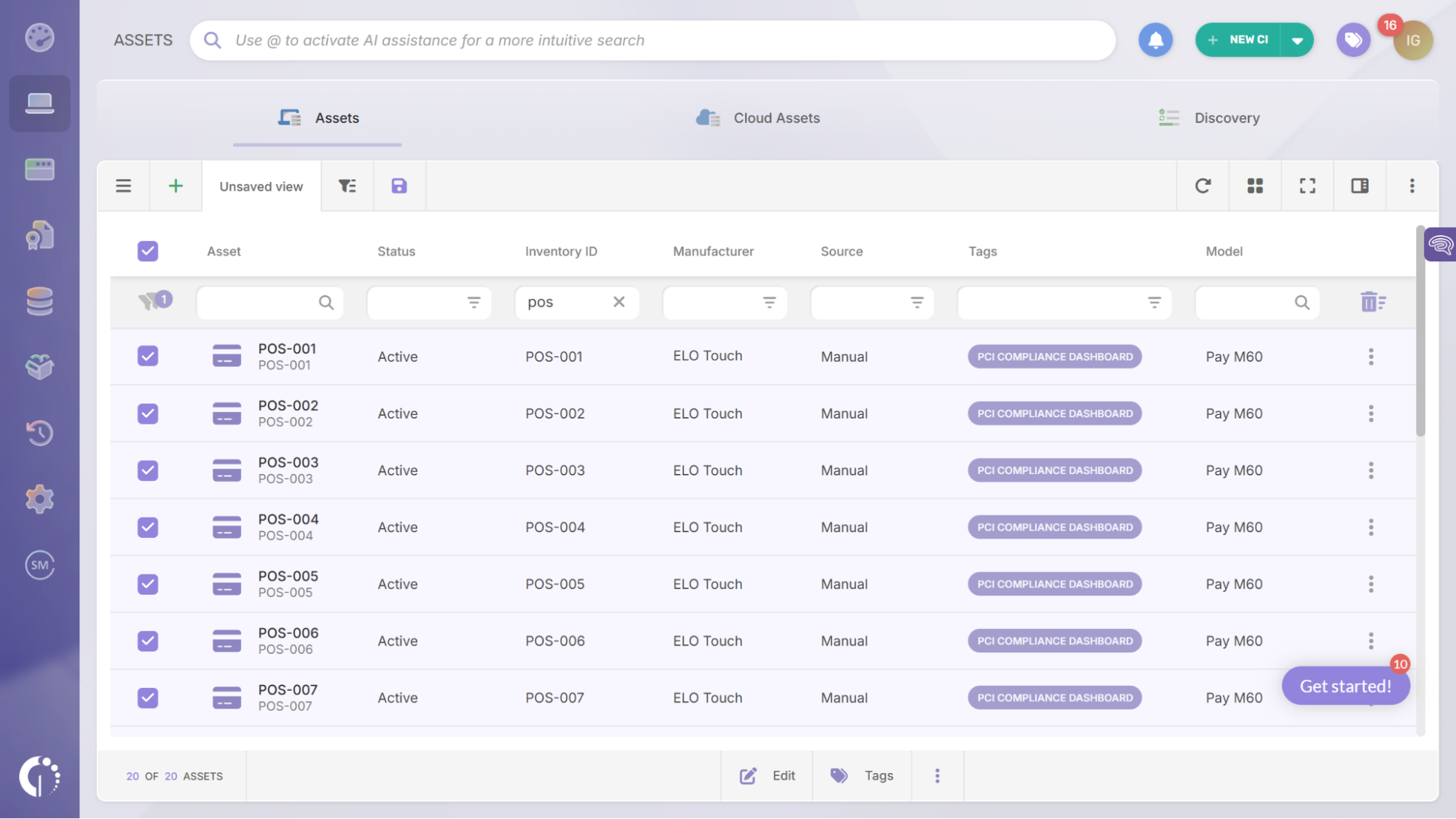The height and width of the screenshot is (819, 1456).
Task: Open the NEW CI dropdown arrow
Action: coord(1297,40)
